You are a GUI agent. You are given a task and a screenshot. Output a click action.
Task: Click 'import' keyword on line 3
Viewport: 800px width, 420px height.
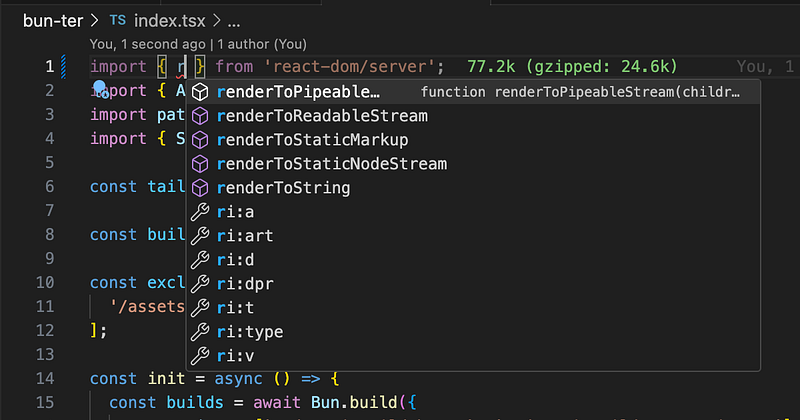pos(118,115)
